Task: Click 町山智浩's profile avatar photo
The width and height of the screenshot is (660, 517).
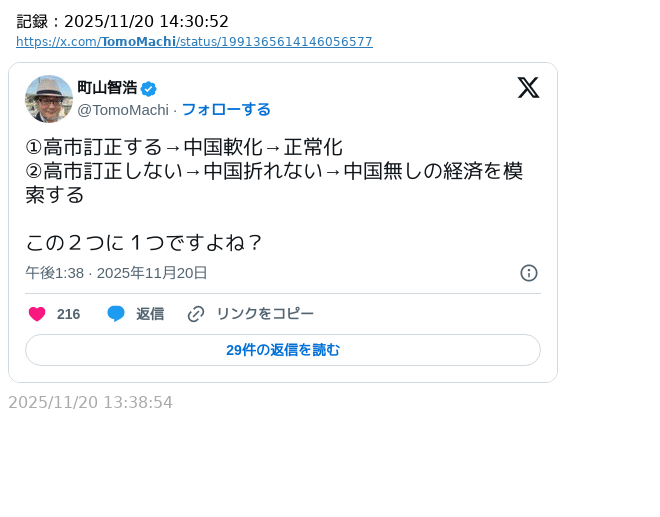Action: 49,99
